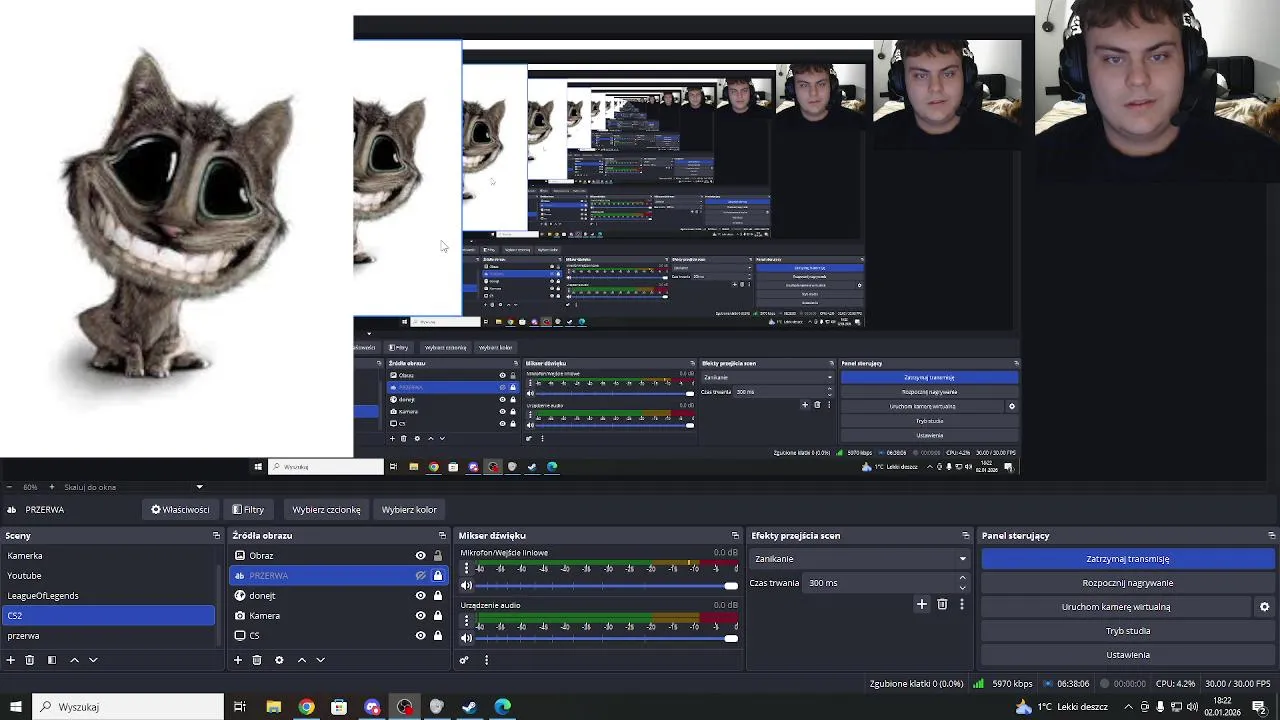Image resolution: width=1280 pixels, height=720 pixels.
Task: Adjust the Urządzenie audio volume slider
Action: (x=607, y=638)
